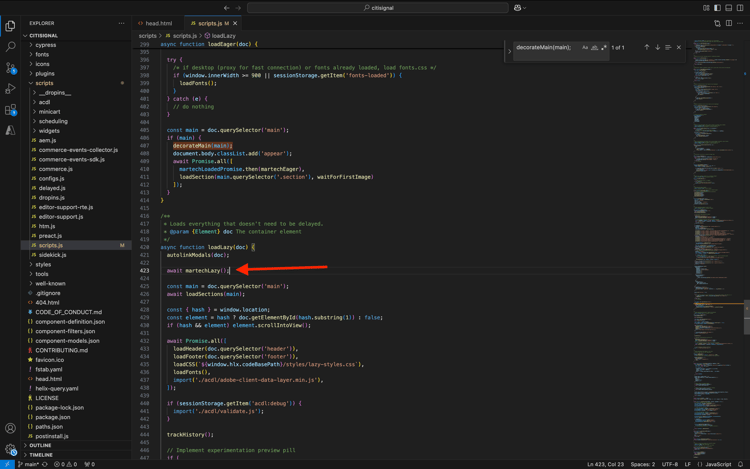Image resolution: width=750 pixels, height=469 pixels.
Task: Open the Search view in activity bar
Action: [11, 47]
